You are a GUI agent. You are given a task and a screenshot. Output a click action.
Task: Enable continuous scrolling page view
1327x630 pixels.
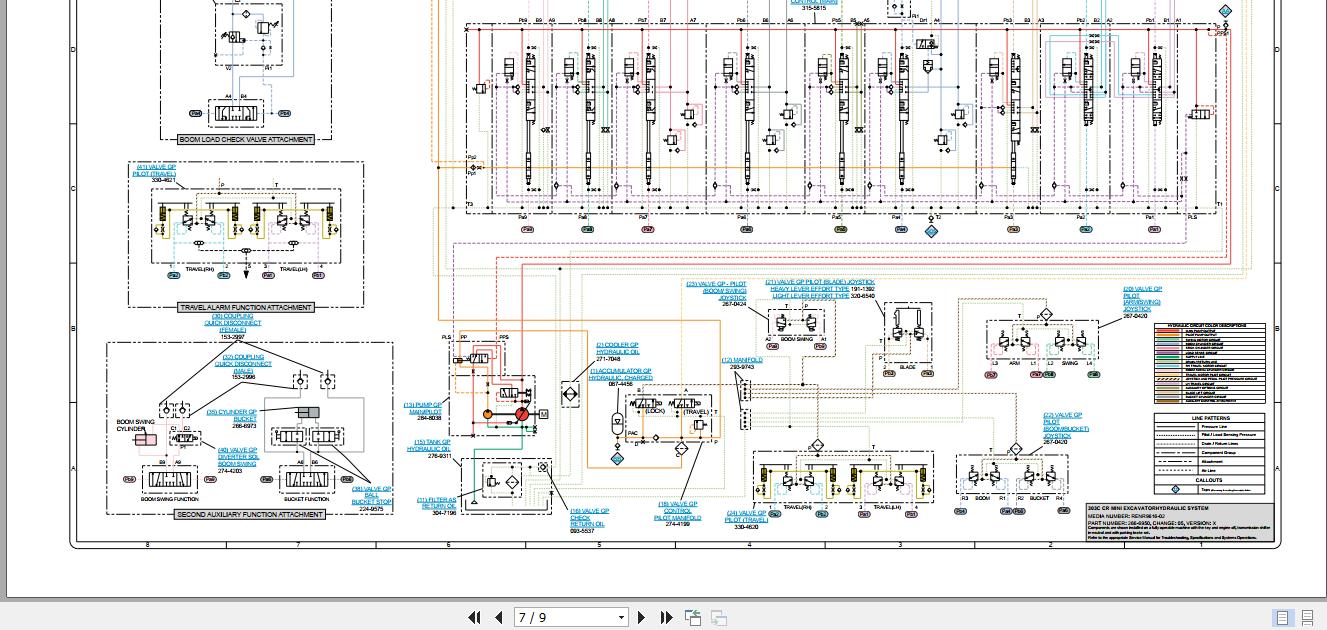[1308, 618]
